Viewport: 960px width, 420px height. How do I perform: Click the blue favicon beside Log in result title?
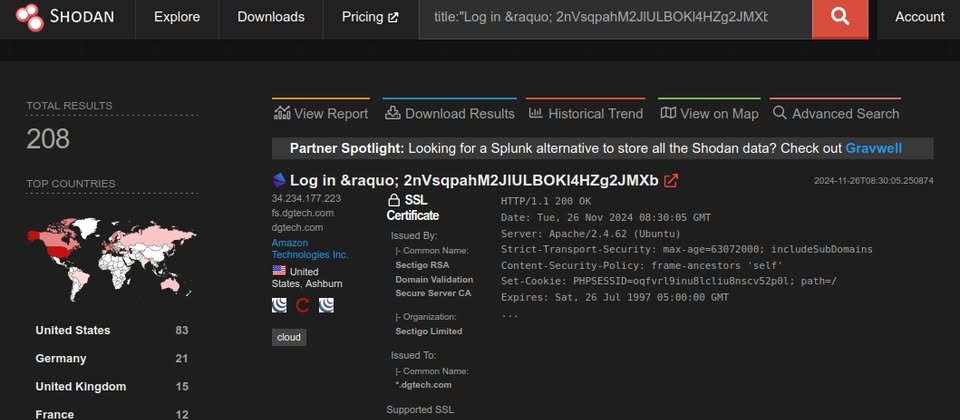(x=279, y=180)
